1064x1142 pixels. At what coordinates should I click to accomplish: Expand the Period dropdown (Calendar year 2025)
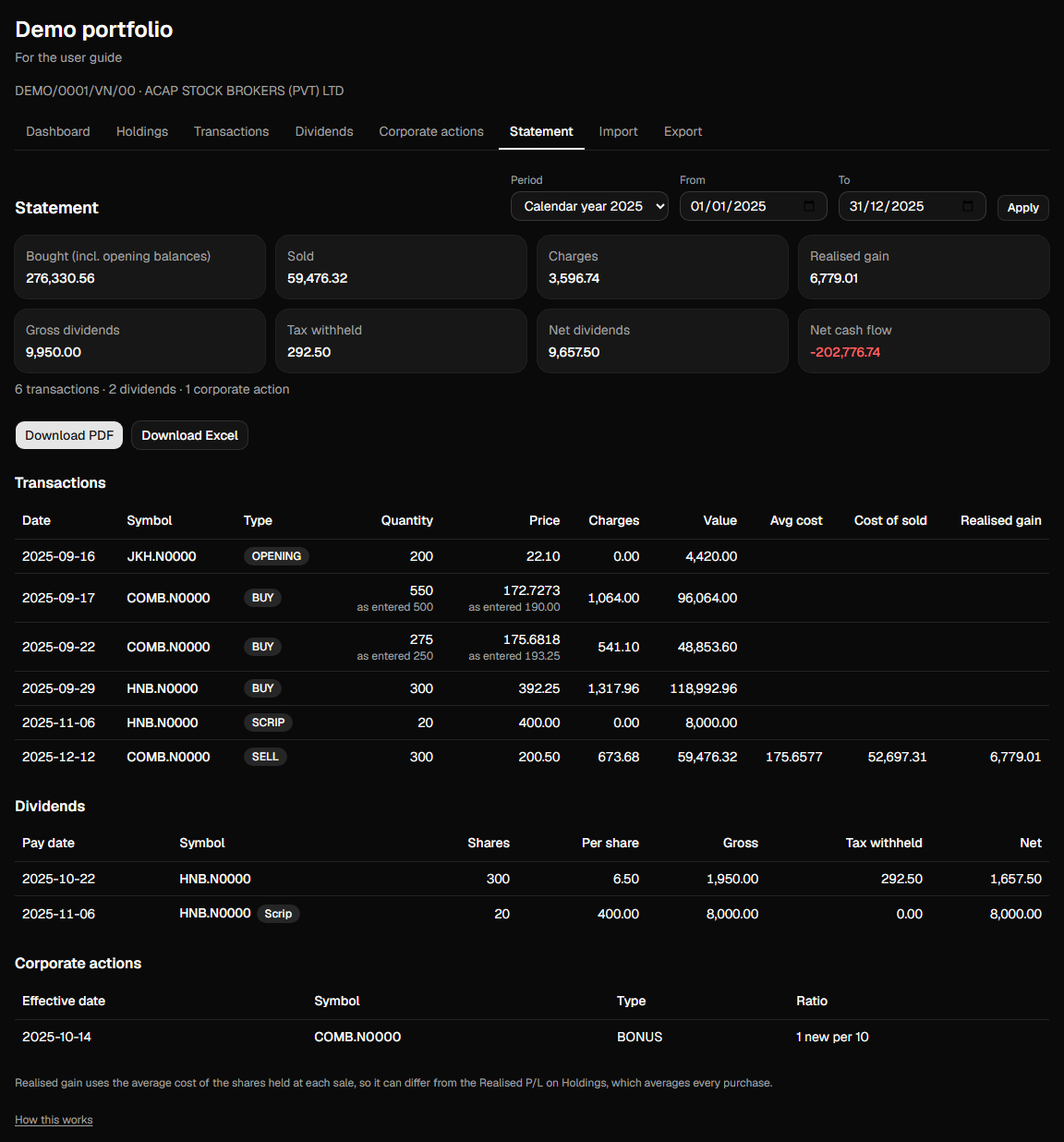(590, 206)
